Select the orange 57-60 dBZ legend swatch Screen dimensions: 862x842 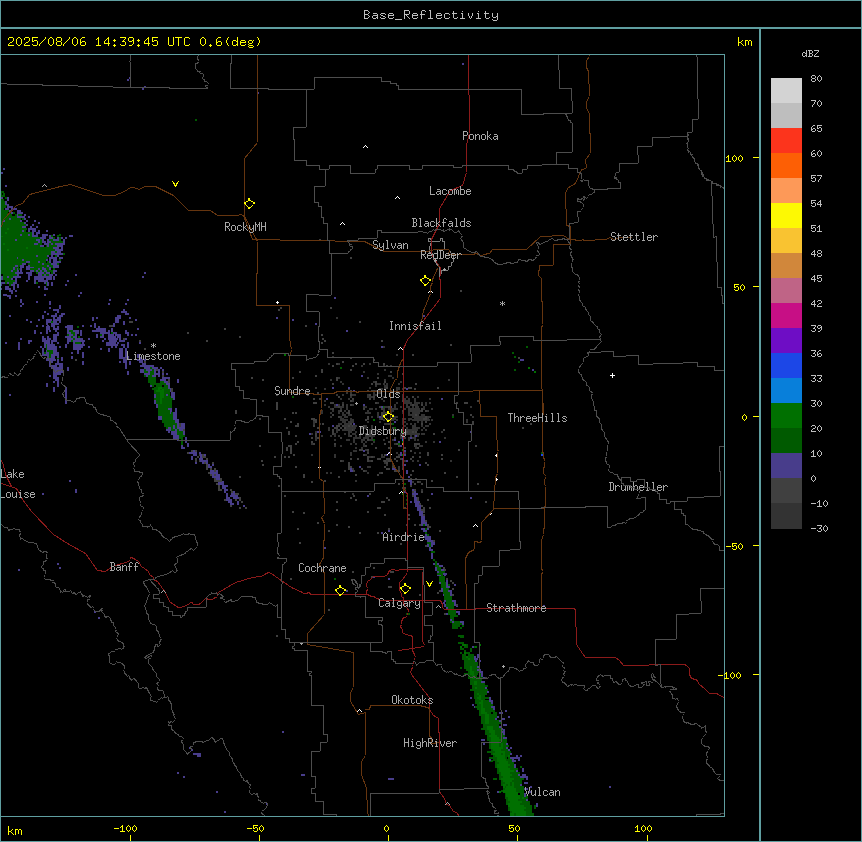[786, 165]
